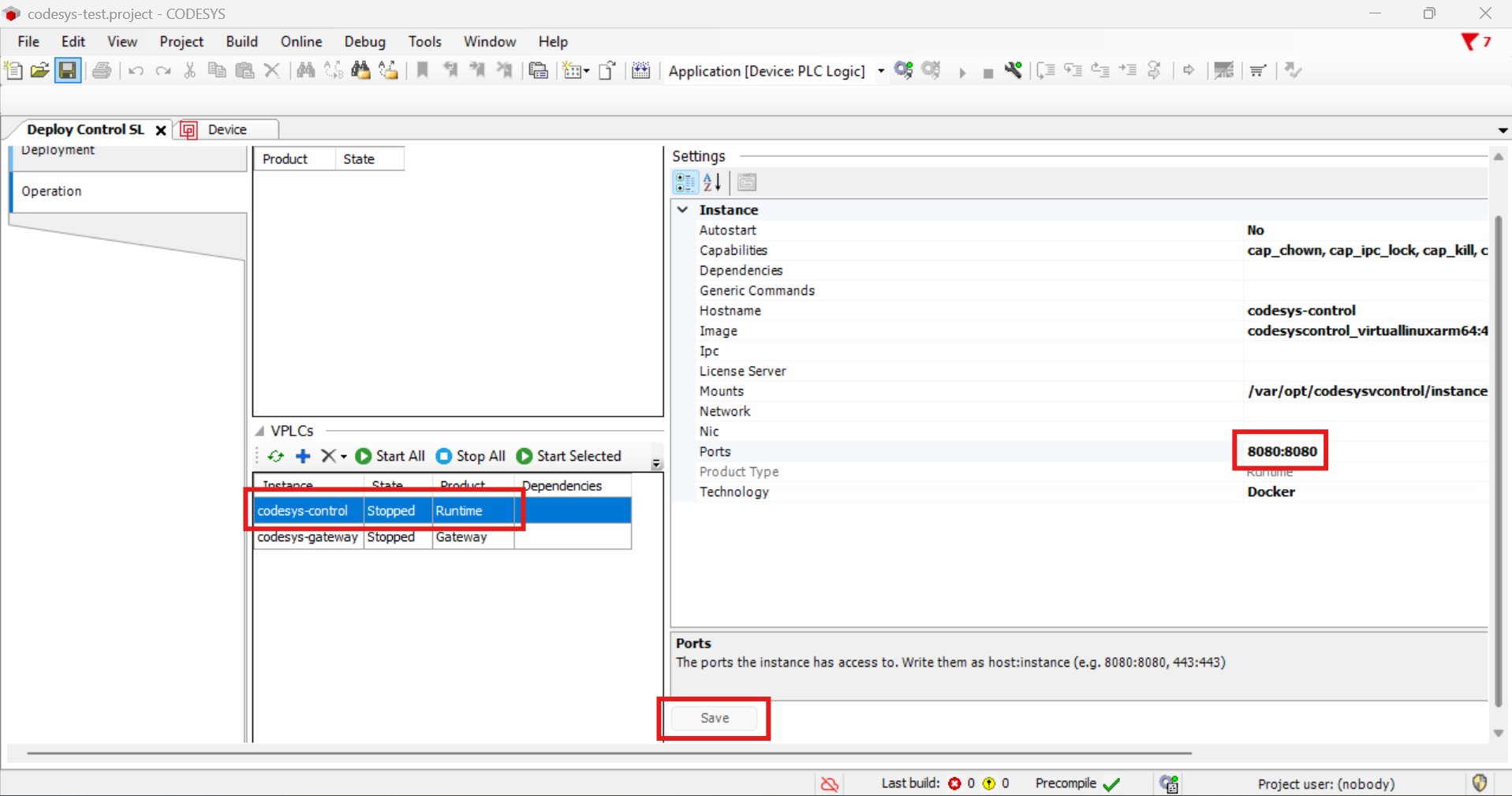Click the Save button below settings
Viewport: 1512px width, 796px height.
pos(715,718)
